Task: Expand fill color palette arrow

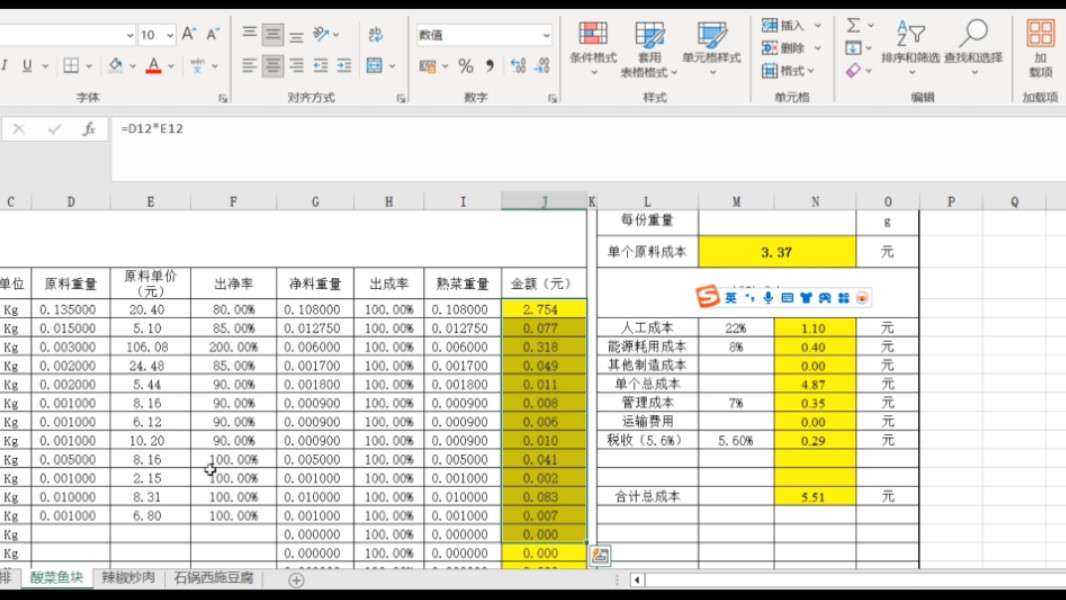Action: pos(133,66)
